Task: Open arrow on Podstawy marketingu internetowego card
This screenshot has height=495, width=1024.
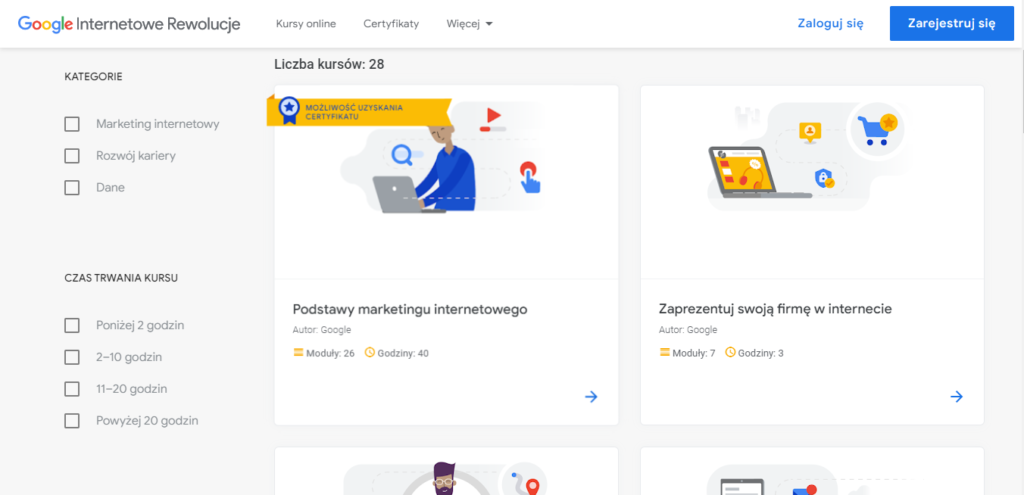Action: click(591, 396)
